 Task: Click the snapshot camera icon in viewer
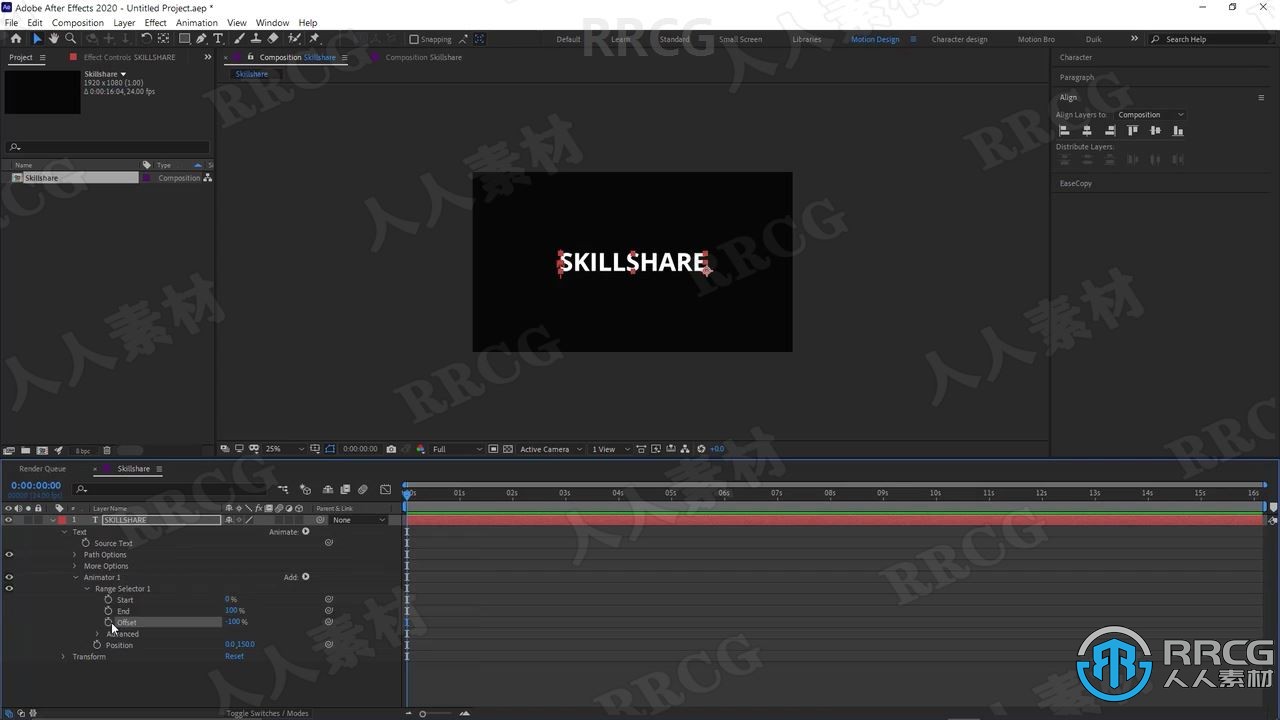(x=391, y=449)
